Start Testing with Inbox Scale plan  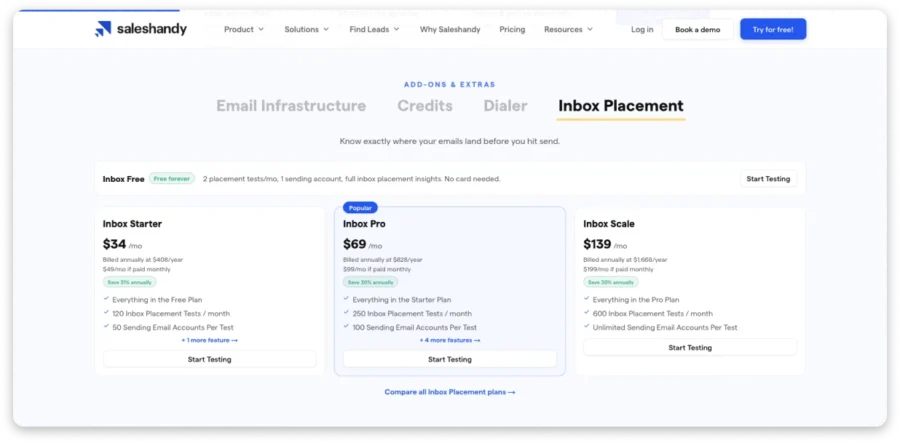point(690,348)
